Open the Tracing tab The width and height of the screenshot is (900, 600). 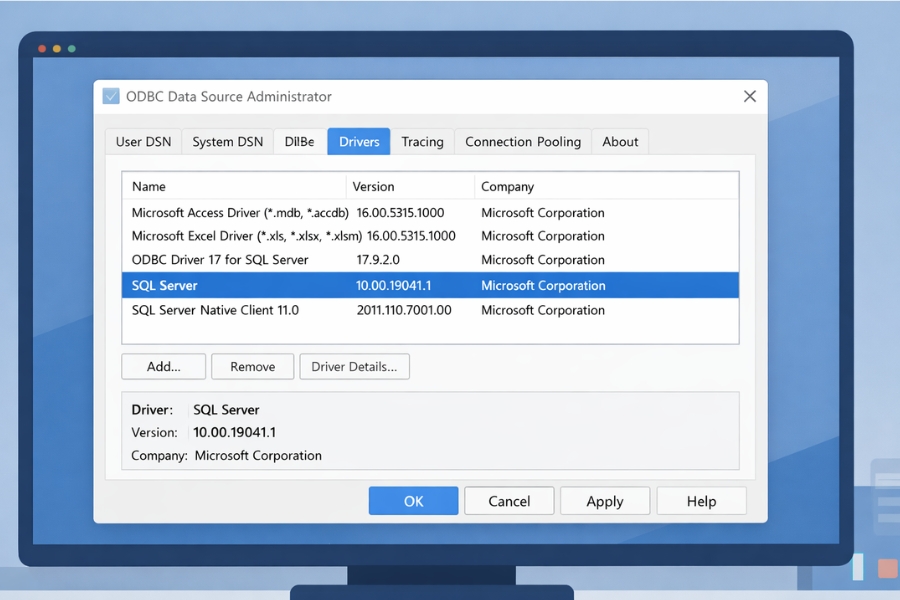point(423,141)
